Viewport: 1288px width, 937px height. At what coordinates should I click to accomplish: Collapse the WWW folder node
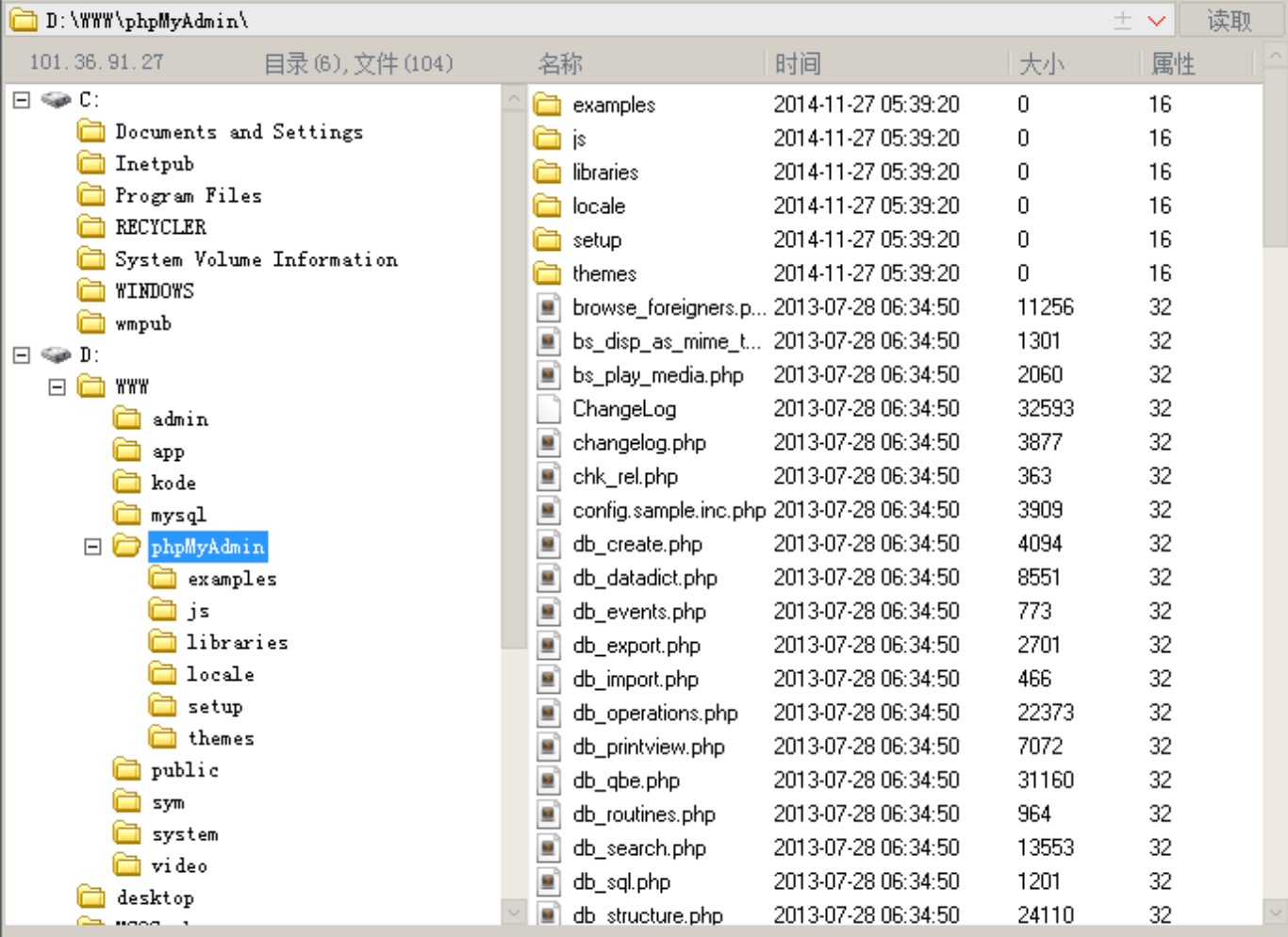tap(58, 387)
